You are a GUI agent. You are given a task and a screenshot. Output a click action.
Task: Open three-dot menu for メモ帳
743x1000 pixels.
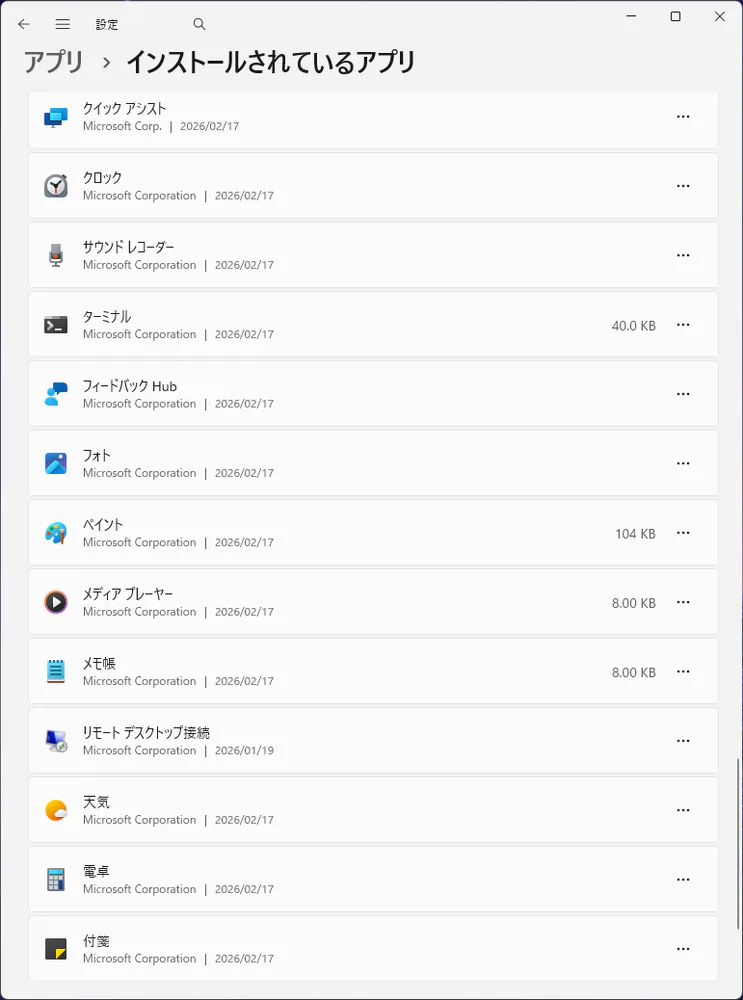pos(683,672)
